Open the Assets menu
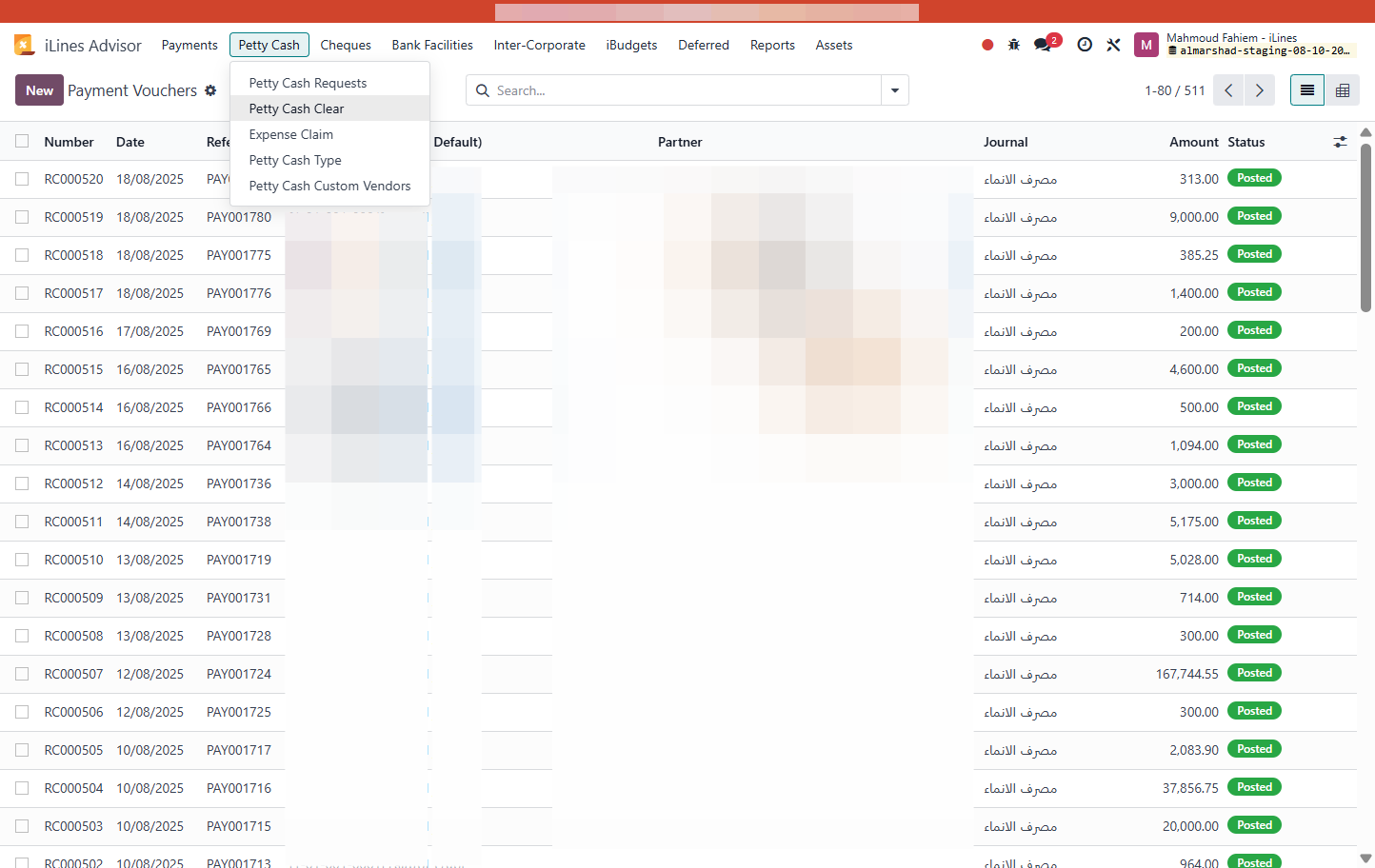 pyautogui.click(x=834, y=45)
